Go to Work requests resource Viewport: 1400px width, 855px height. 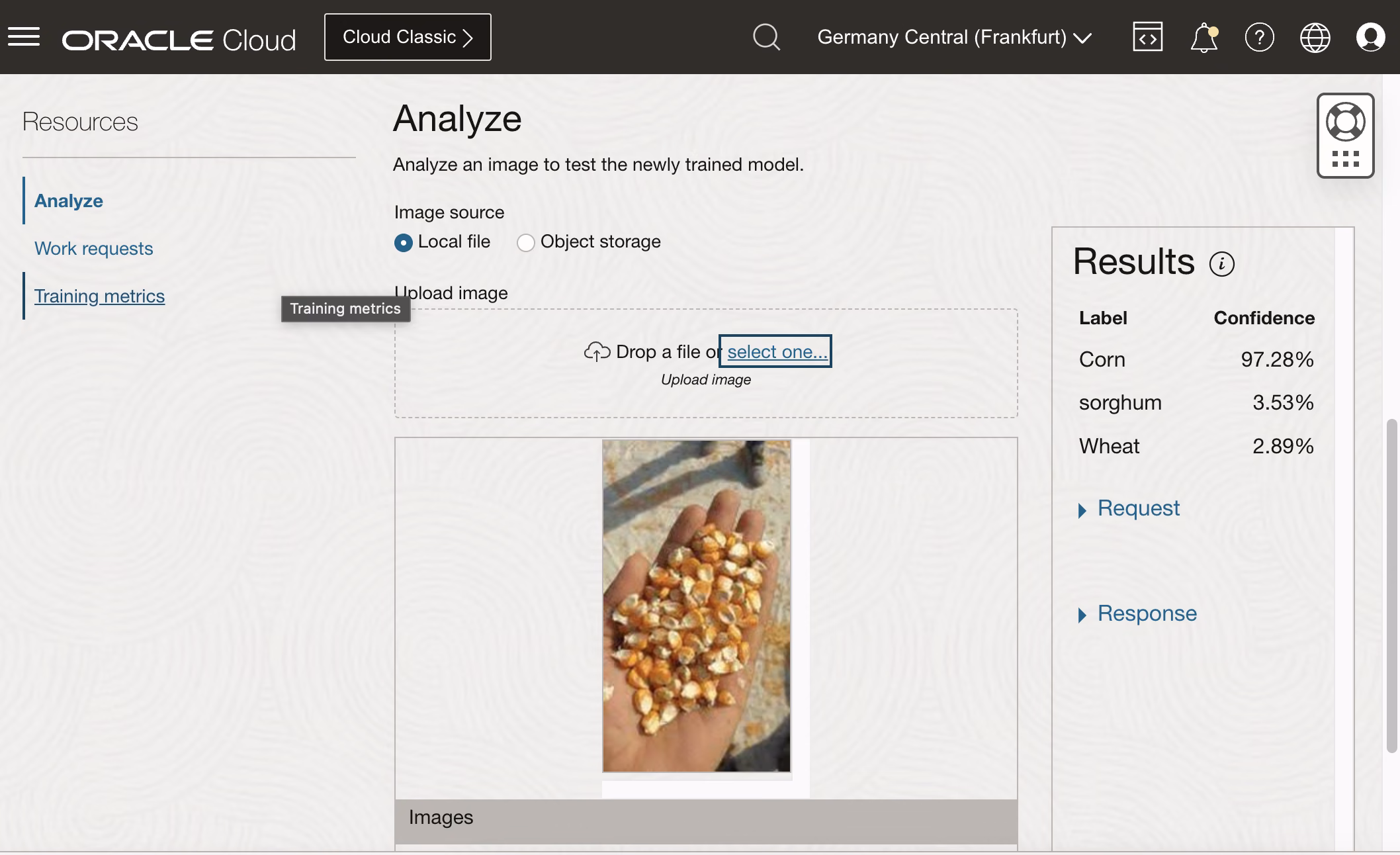tap(93, 248)
